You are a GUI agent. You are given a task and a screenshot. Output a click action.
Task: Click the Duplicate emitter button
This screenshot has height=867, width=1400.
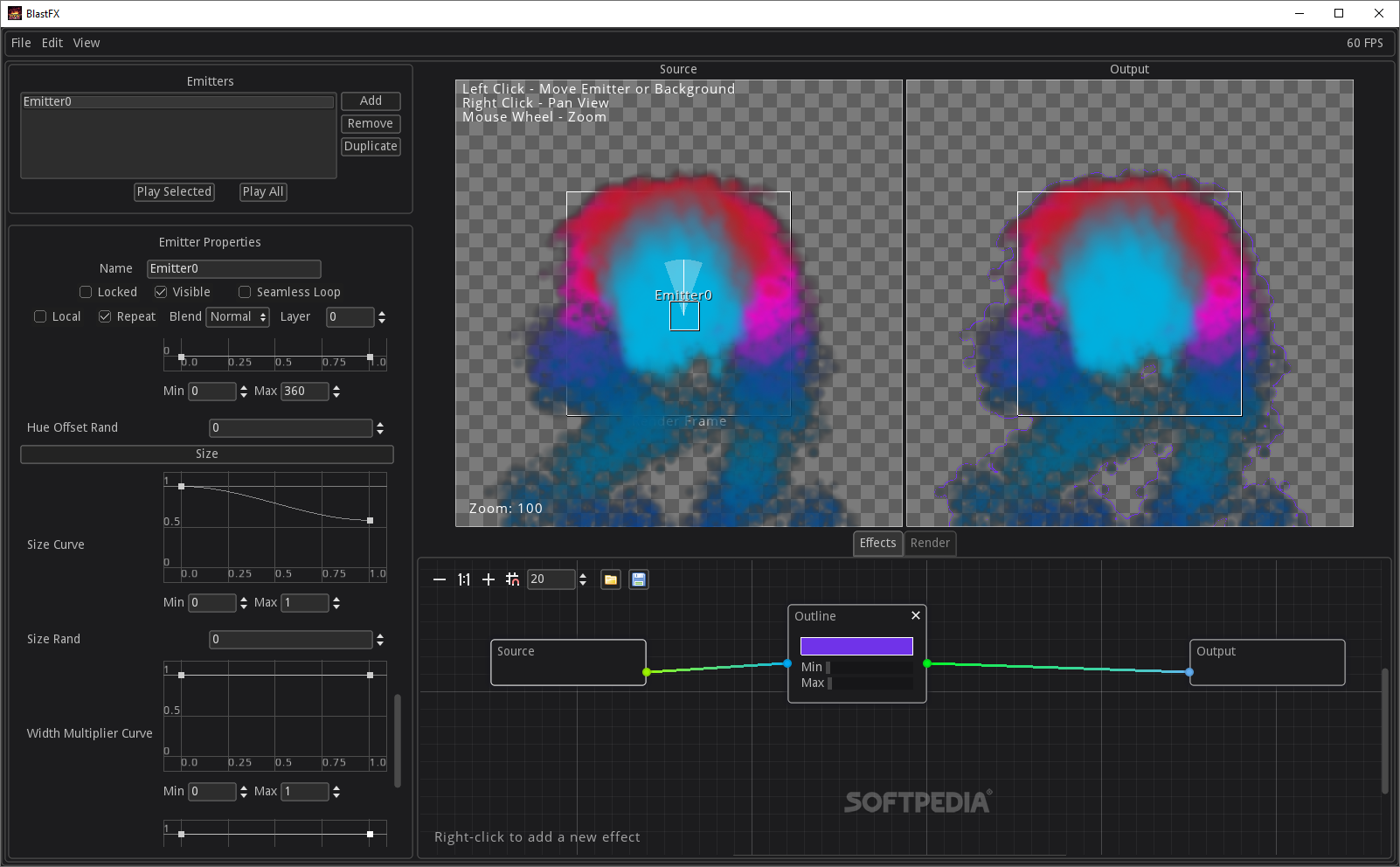(x=371, y=146)
